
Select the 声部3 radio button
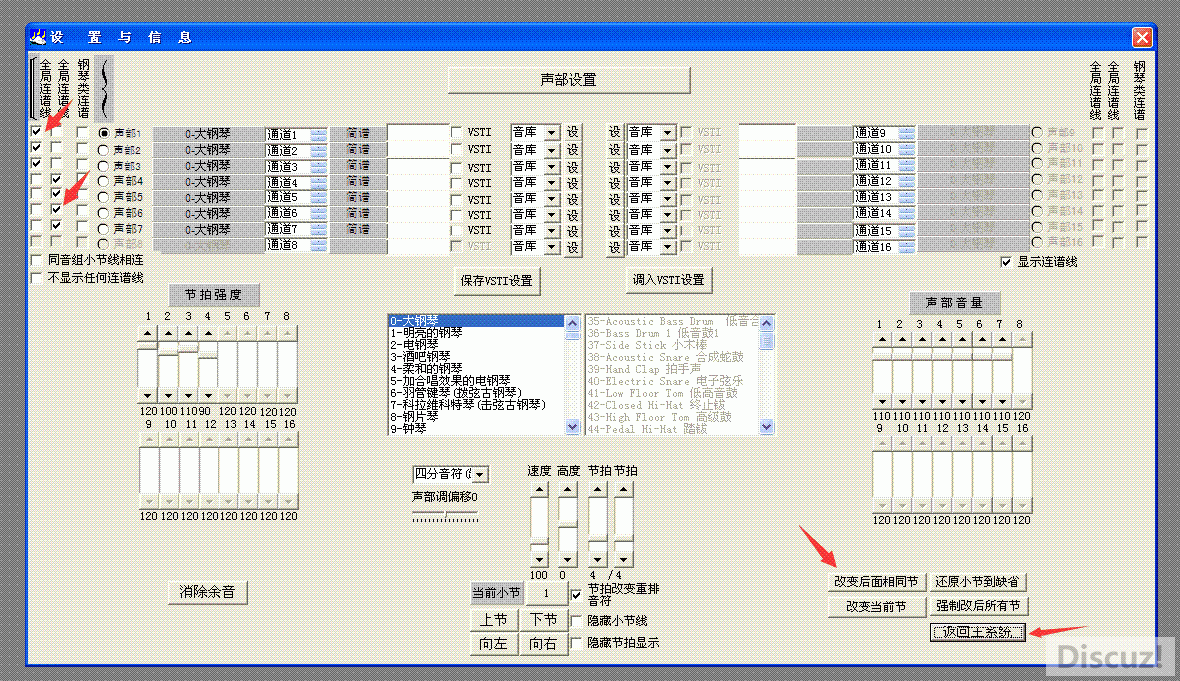coord(104,166)
